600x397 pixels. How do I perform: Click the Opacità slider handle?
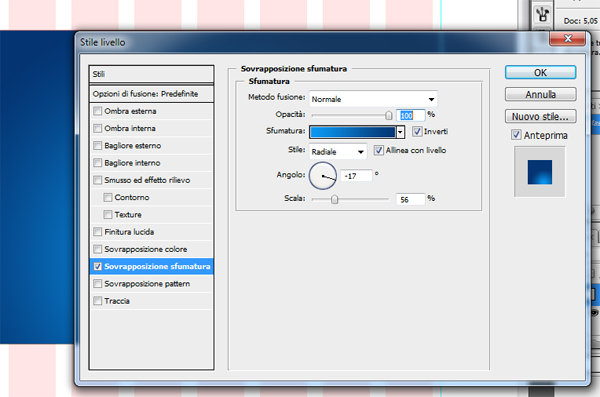[388, 115]
